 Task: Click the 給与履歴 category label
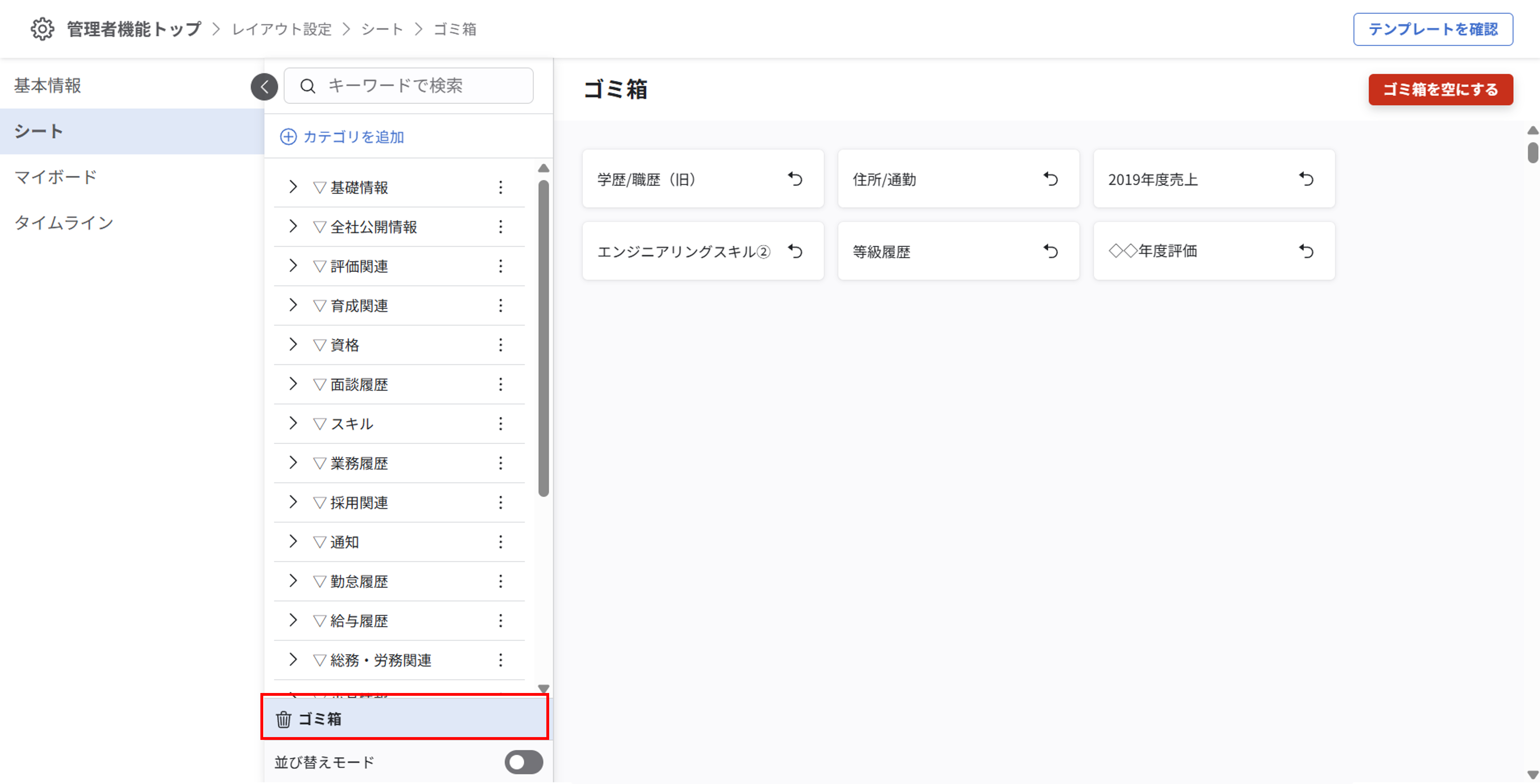pyautogui.click(x=359, y=621)
